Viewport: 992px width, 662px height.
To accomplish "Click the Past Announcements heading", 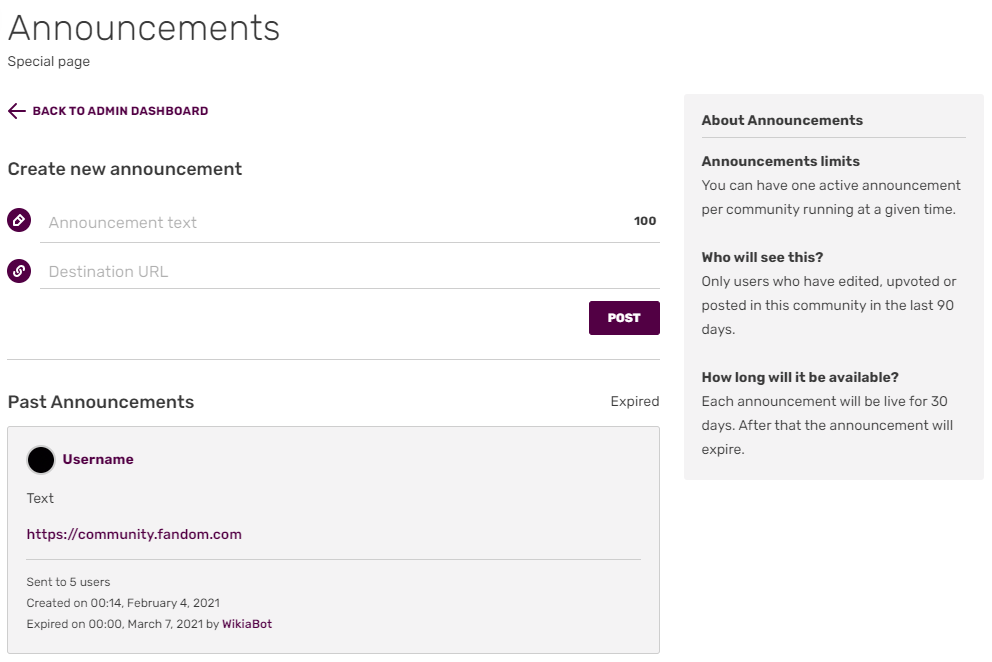I will 101,402.
